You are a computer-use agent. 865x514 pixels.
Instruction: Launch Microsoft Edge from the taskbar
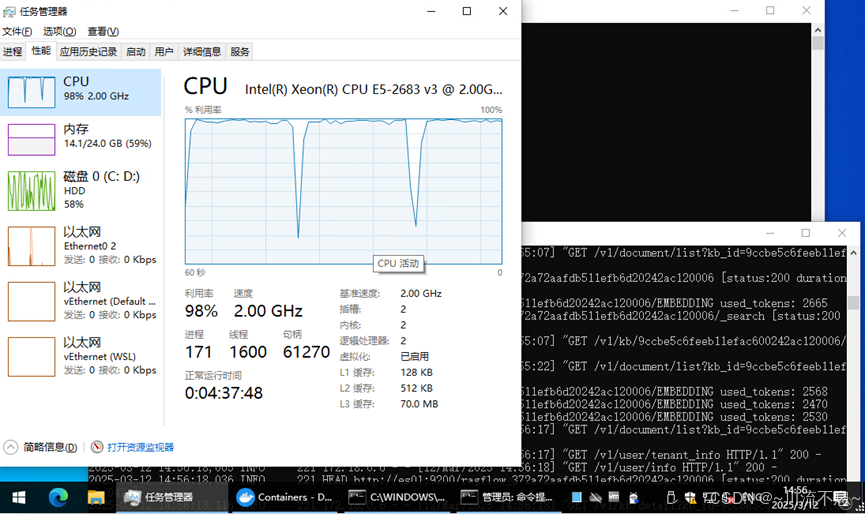[x=58, y=497]
